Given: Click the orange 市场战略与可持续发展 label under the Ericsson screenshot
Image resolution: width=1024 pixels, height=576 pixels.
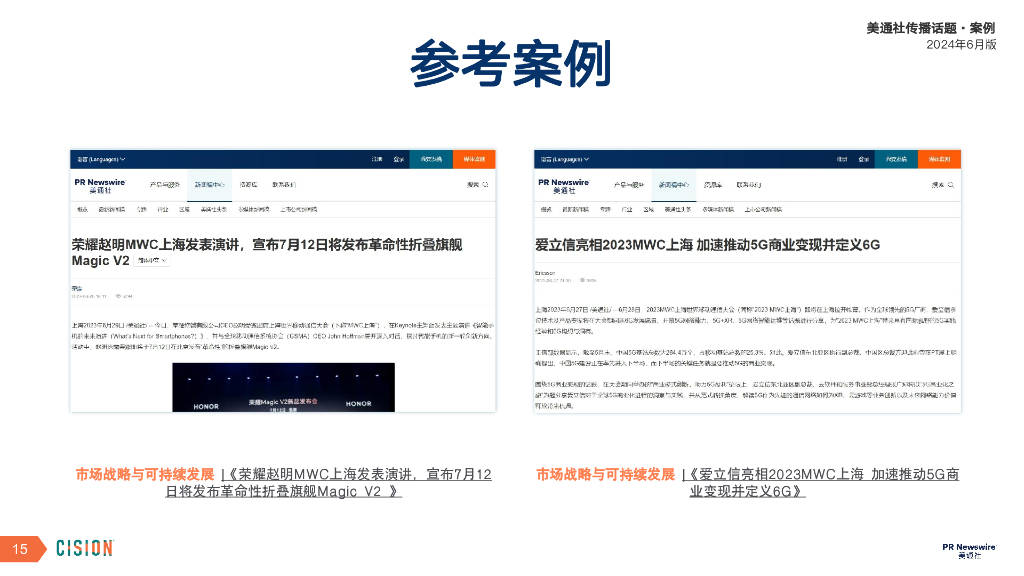Looking at the screenshot, I should (x=605, y=474).
